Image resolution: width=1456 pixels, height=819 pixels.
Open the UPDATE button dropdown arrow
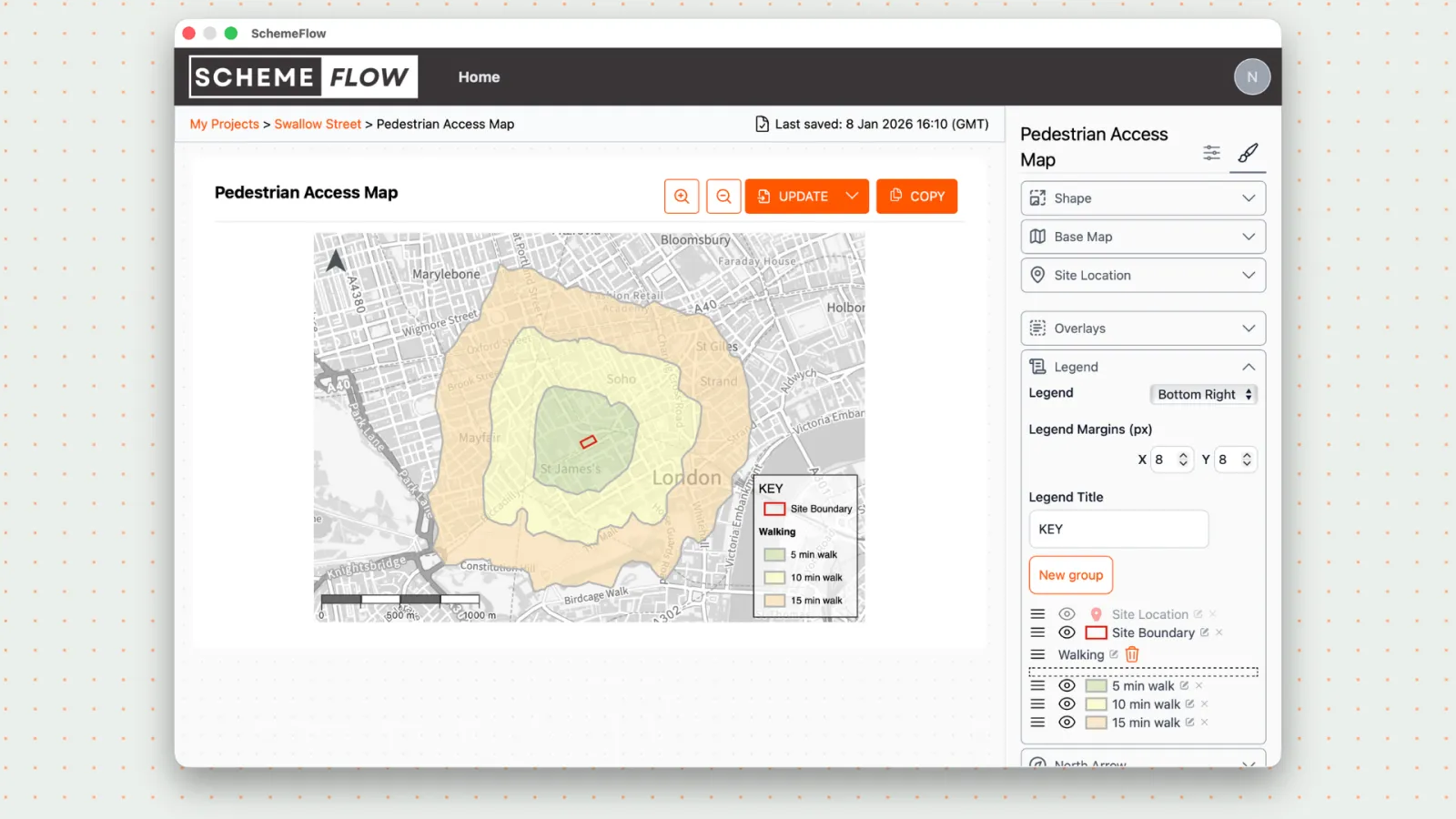coord(852,196)
